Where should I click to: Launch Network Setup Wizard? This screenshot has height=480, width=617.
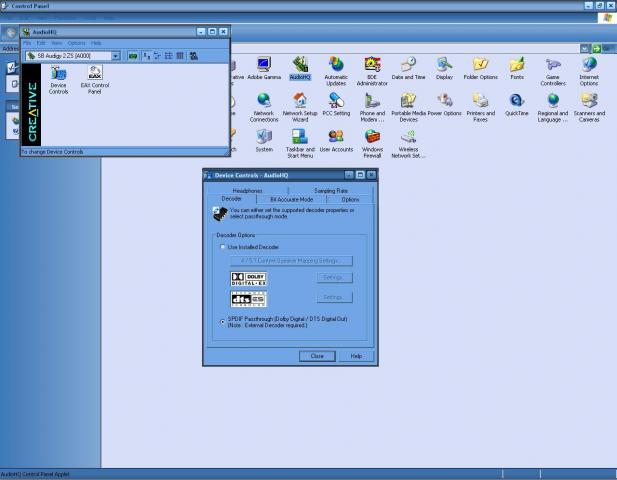[300, 108]
